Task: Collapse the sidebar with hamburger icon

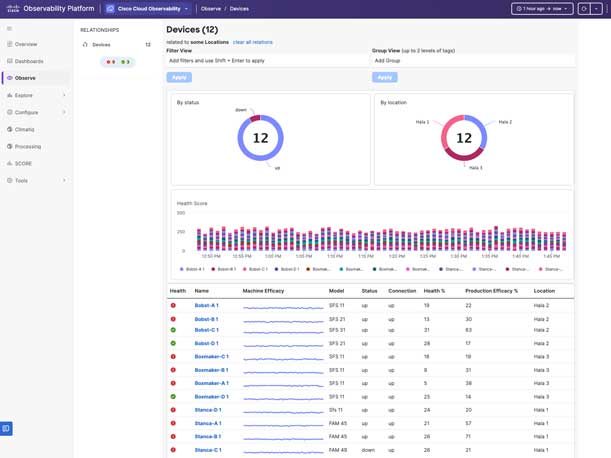Action: [10, 29]
